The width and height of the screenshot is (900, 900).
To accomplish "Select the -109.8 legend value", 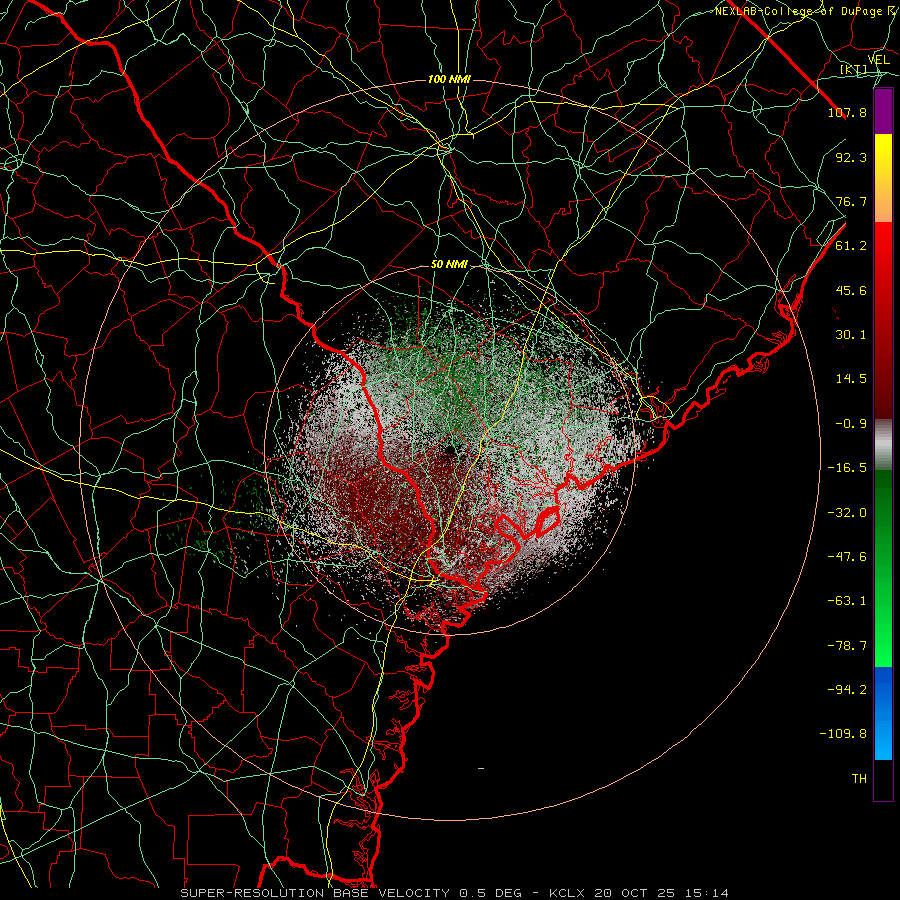I will point(843,734).
